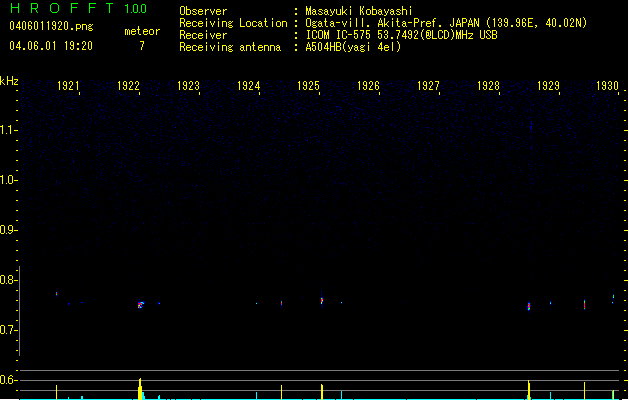Image resolution: width=629 pixels, height=400 pixels.
Task: Click the 'Receiving antenna' label
Action: tap(230, 47)
